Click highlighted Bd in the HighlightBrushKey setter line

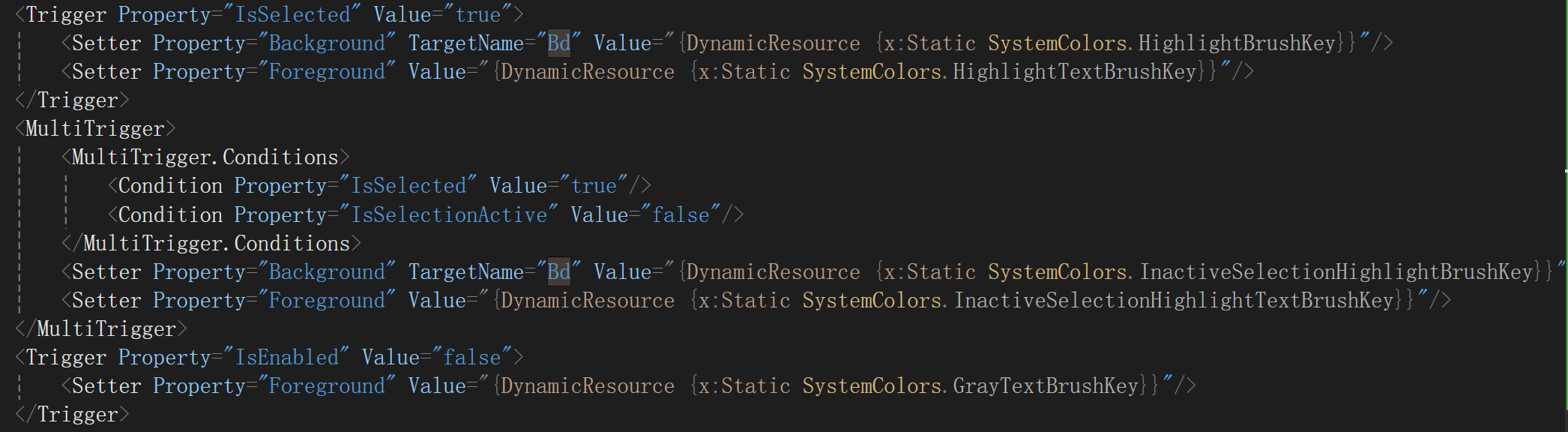tap(558, 43)
